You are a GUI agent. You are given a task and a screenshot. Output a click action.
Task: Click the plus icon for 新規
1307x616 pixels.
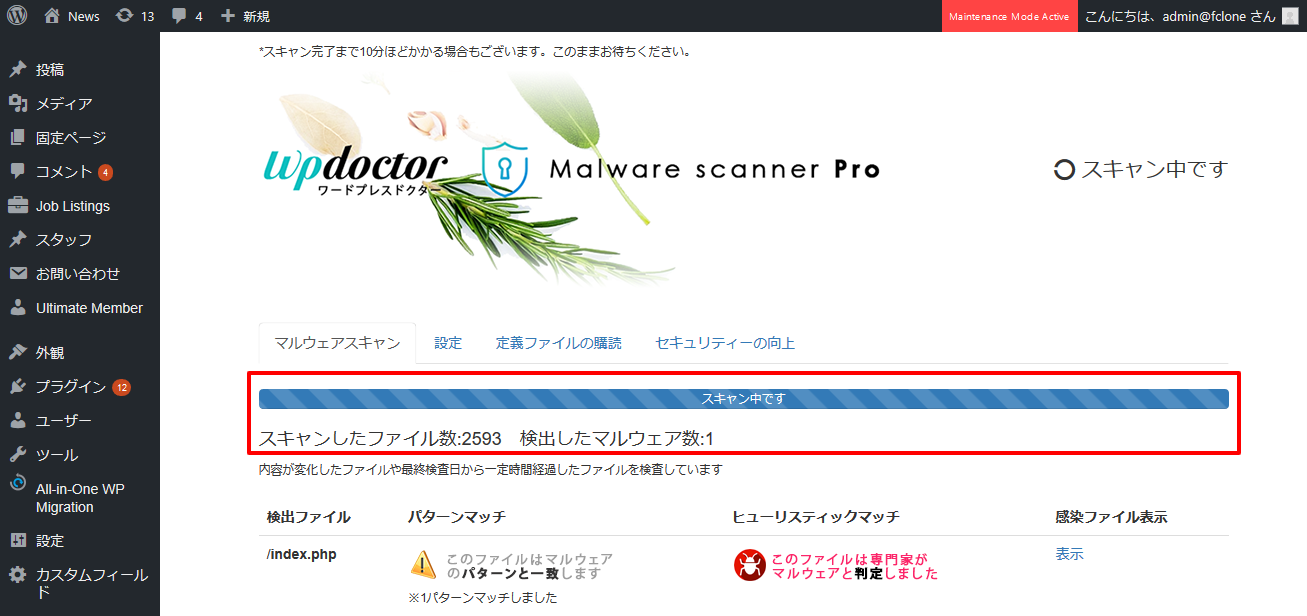228,16
